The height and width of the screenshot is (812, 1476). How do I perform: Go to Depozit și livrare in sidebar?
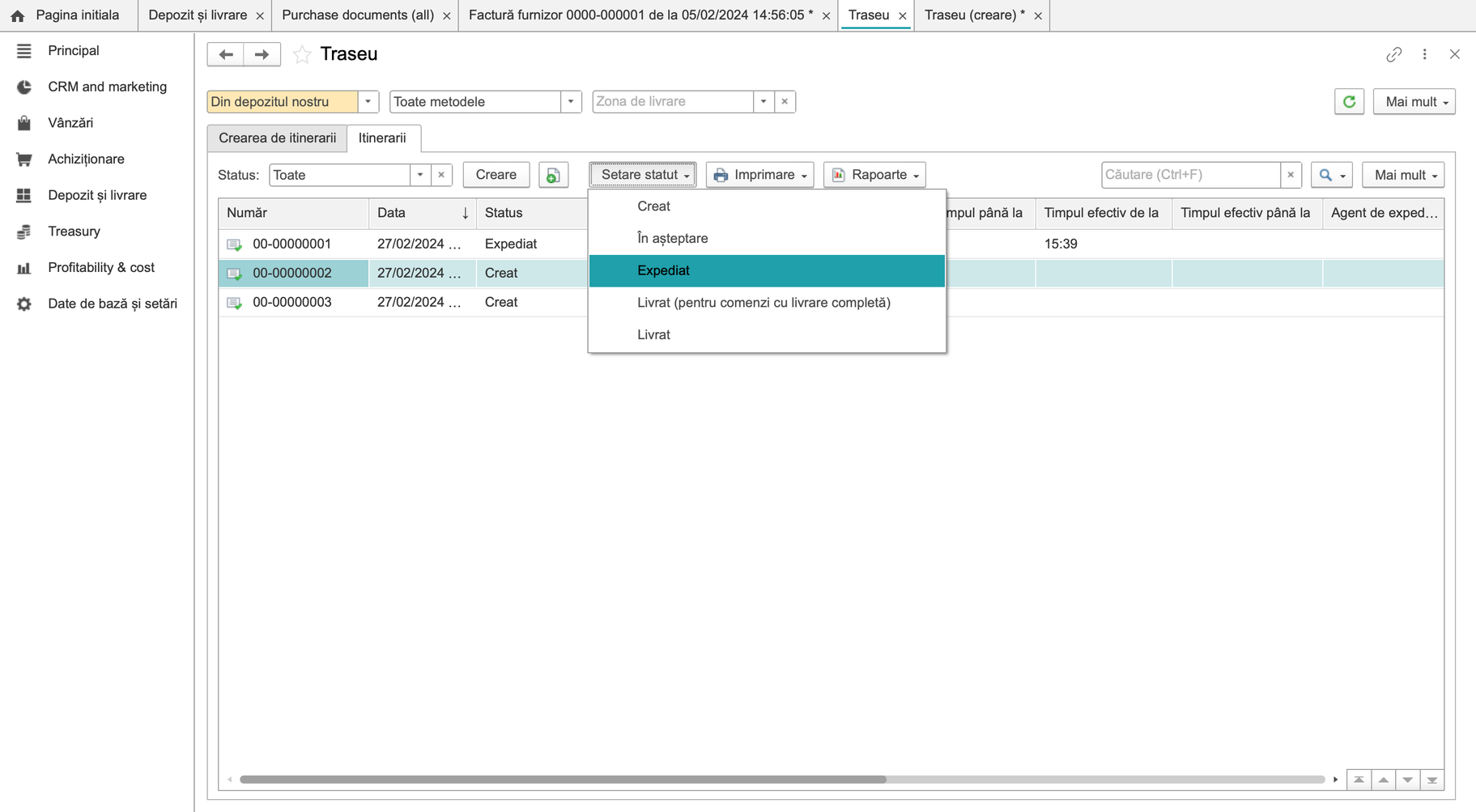pyautogui.click(x=97, y=195)
